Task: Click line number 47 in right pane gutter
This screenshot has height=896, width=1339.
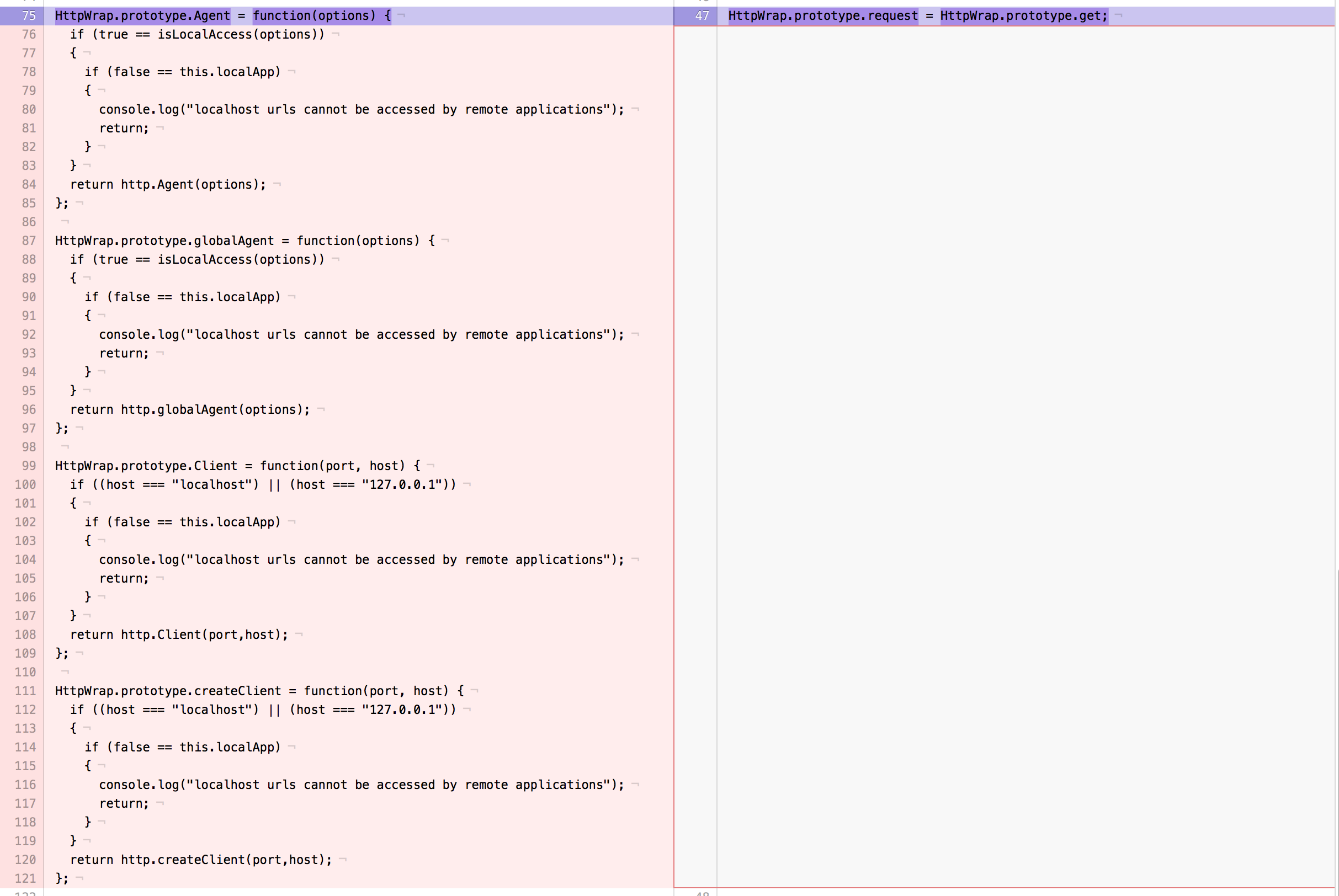Action: click(702, 16)
